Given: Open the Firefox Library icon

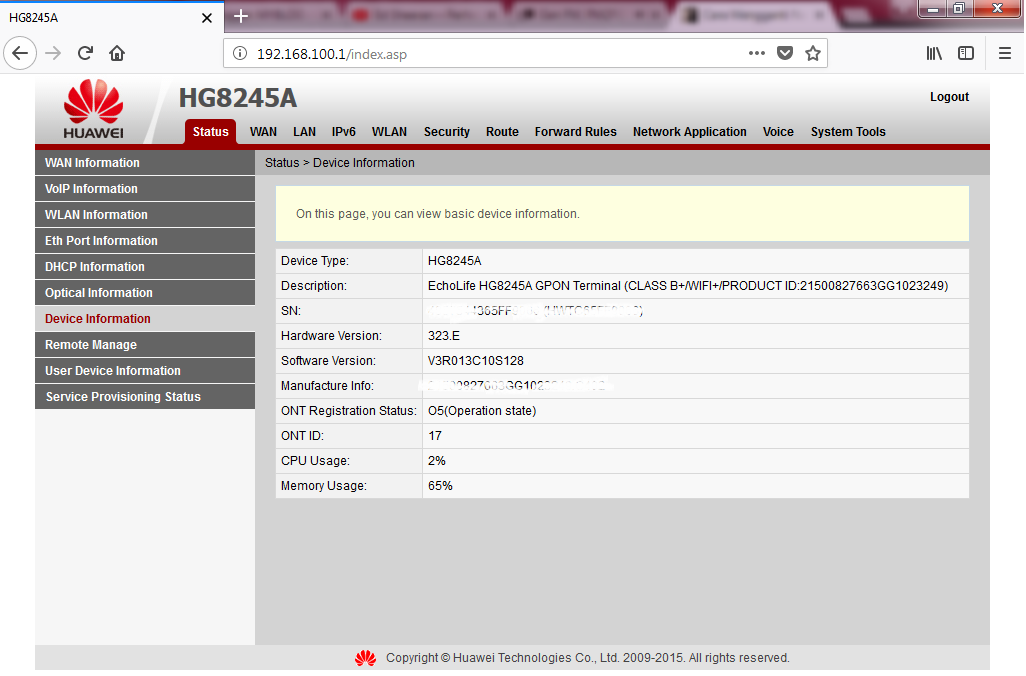Looking at the screenshot, I should [934, 53].
